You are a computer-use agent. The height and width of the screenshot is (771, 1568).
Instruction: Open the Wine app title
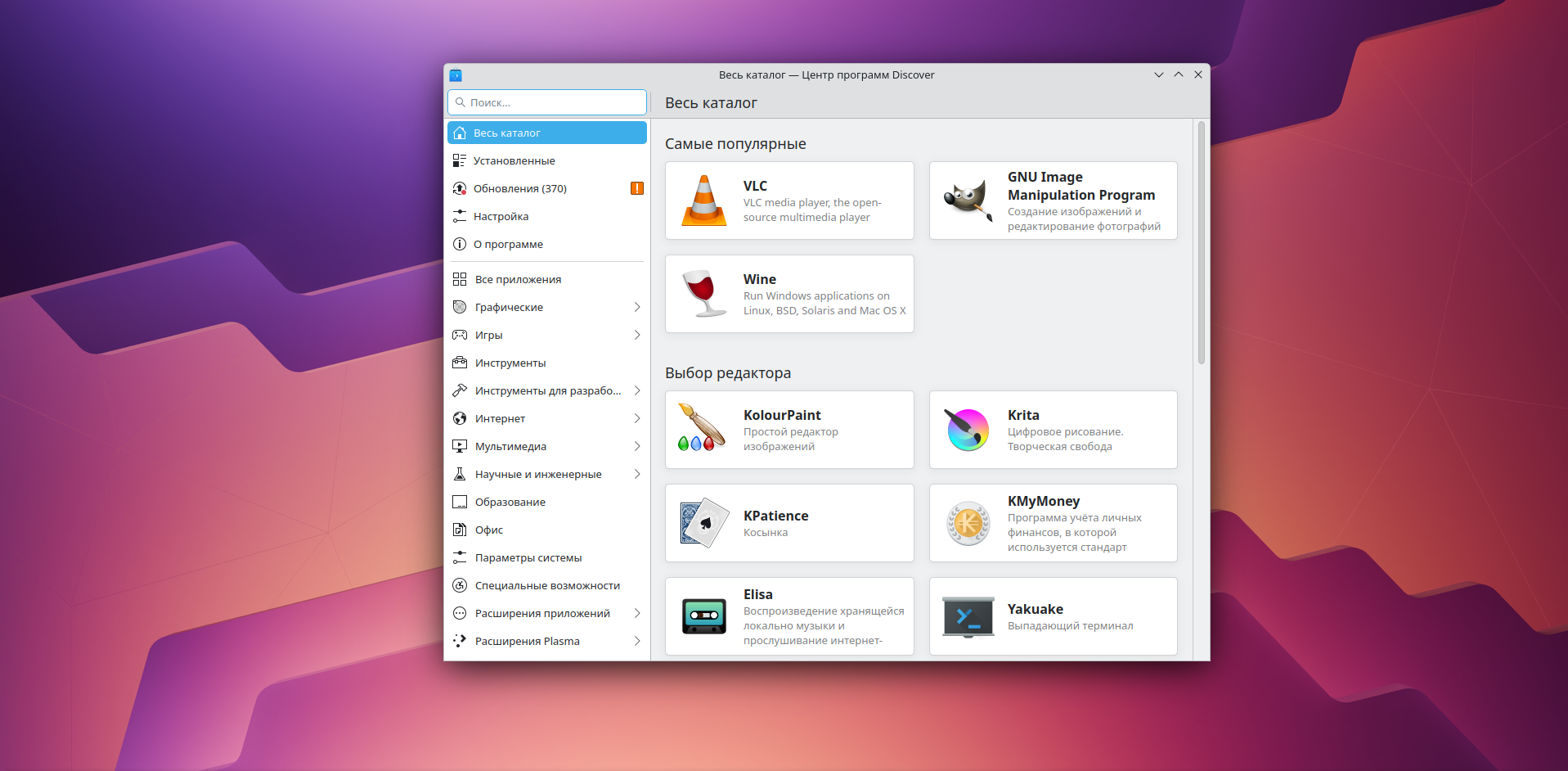(x=760, y=279)
